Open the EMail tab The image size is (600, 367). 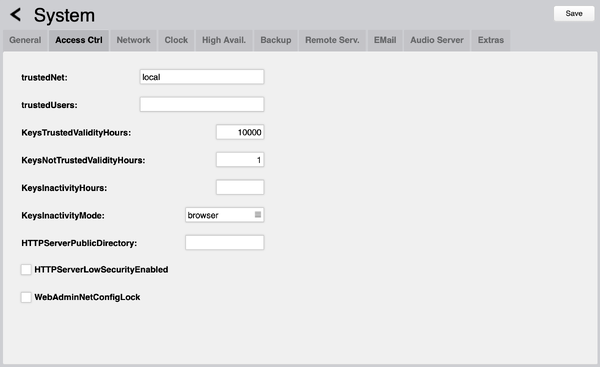coord(385,40)
